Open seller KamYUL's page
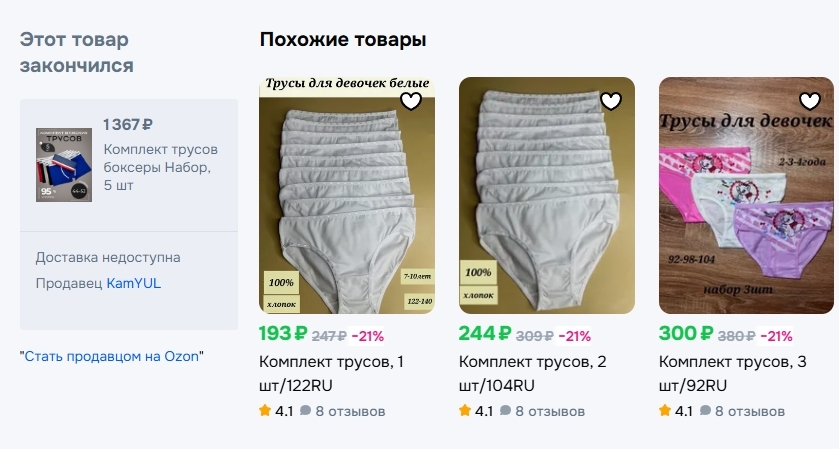 (x=134, y=283)
